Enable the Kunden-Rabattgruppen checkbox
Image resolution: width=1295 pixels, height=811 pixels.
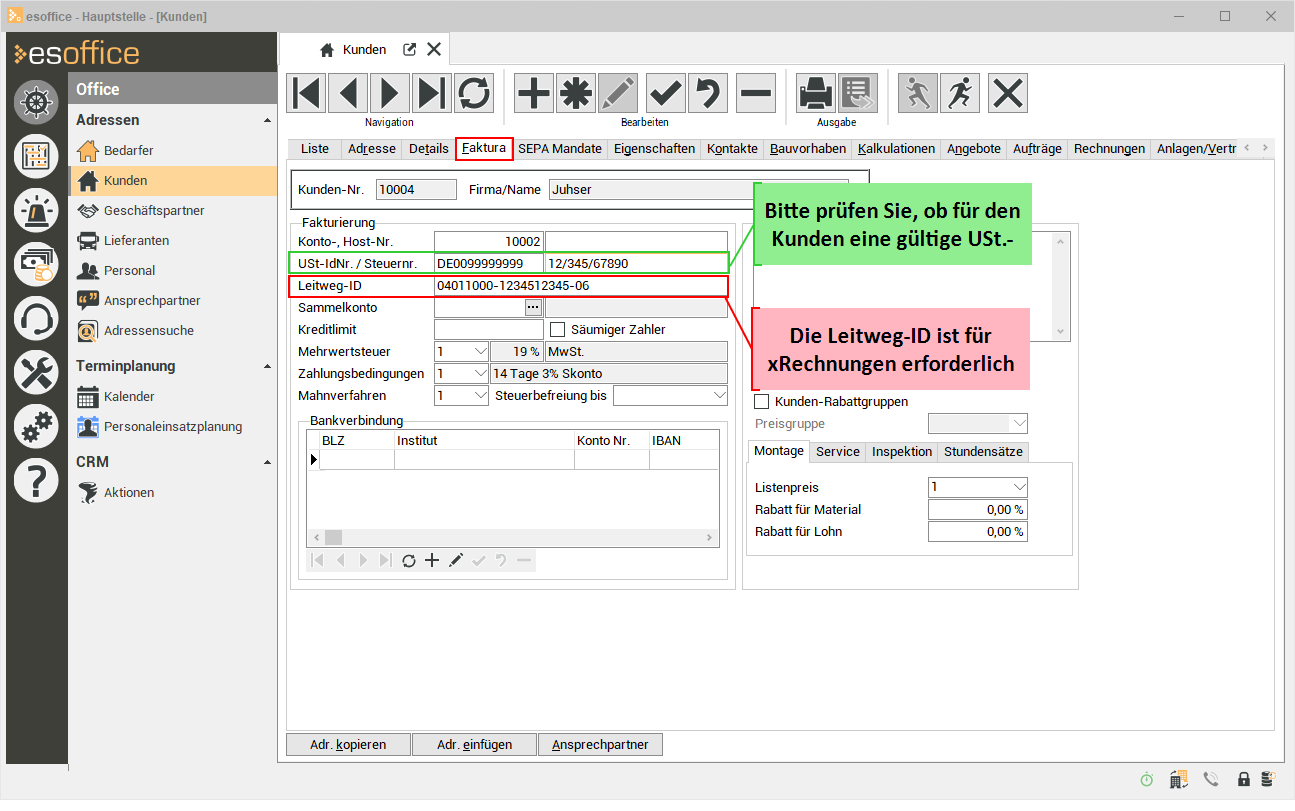(762, 402)
